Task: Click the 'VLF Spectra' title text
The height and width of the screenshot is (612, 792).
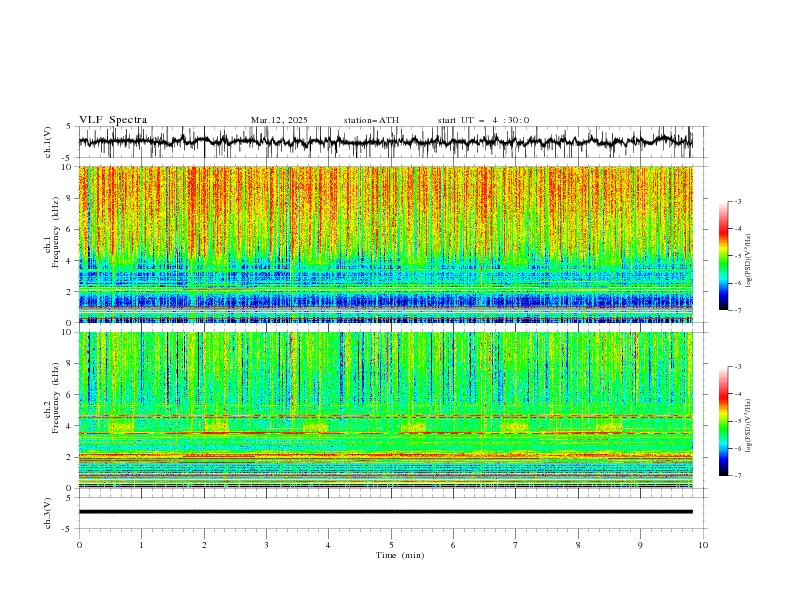Action: click(113, 120)
